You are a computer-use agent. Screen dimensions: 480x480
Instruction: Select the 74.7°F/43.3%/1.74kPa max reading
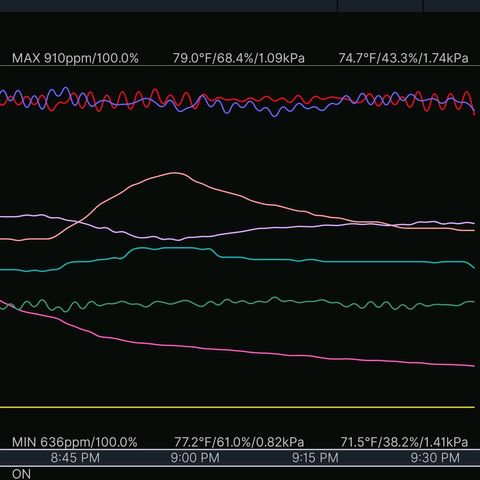[x=403, y=58]
